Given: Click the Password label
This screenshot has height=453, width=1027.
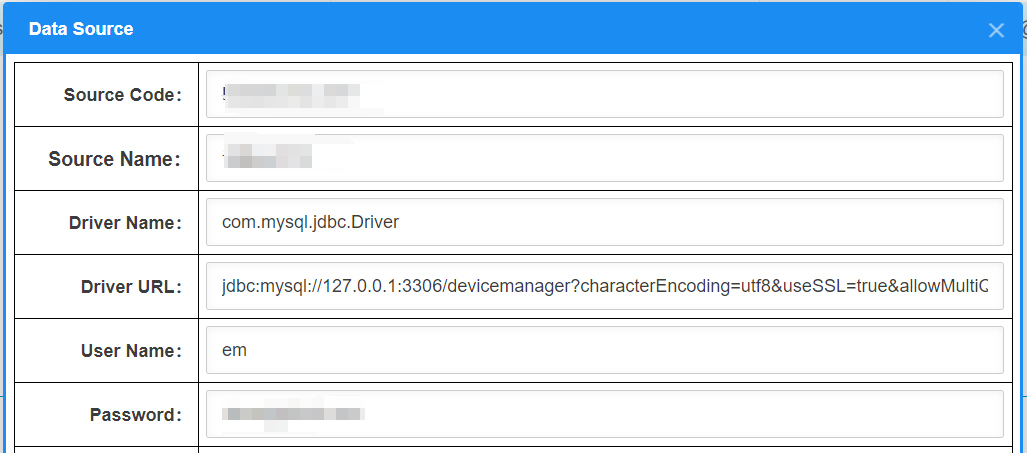Looking at the screenshot, I should (x=136, y=415).
